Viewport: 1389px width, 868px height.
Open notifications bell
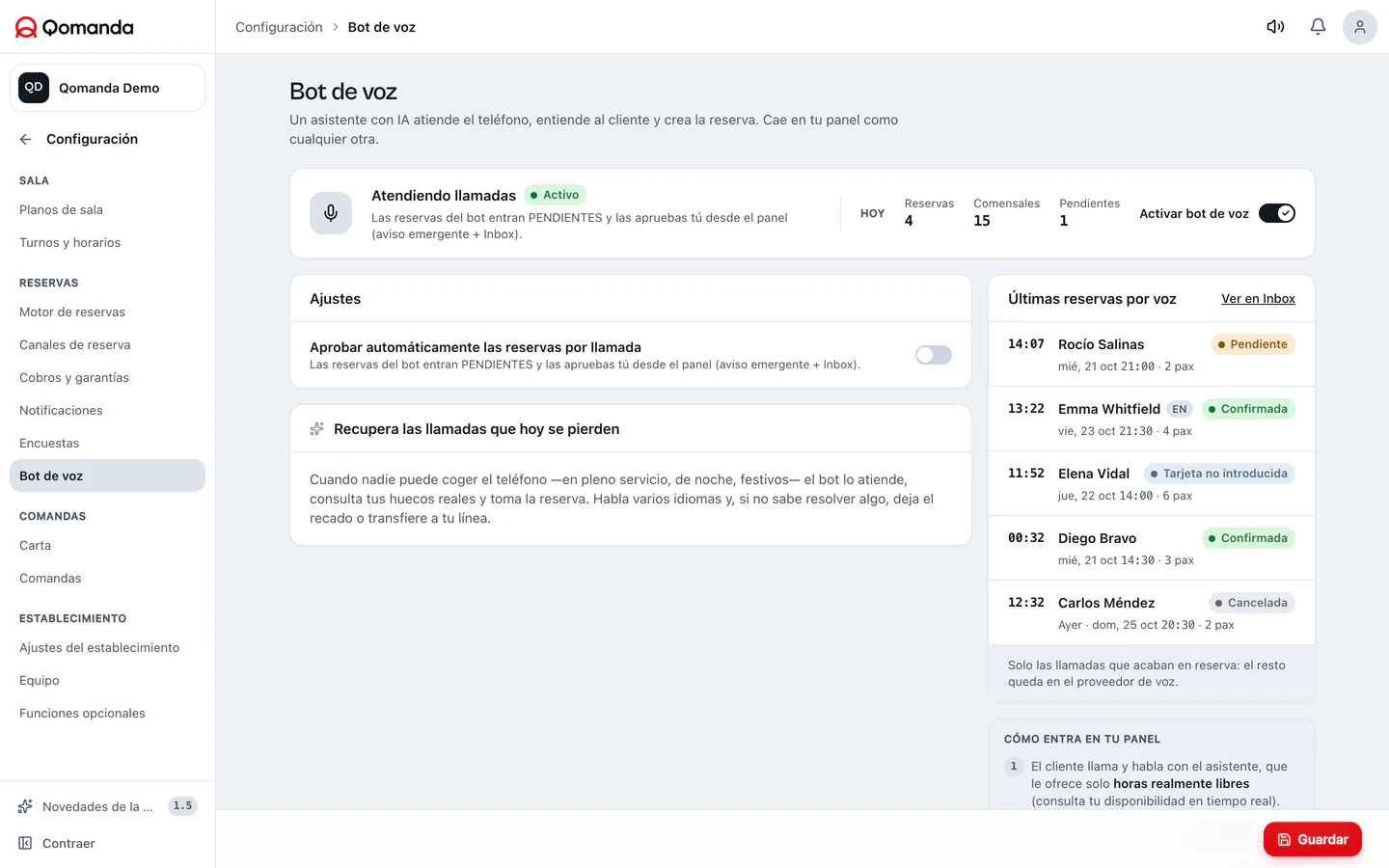tap(1318, 27)
